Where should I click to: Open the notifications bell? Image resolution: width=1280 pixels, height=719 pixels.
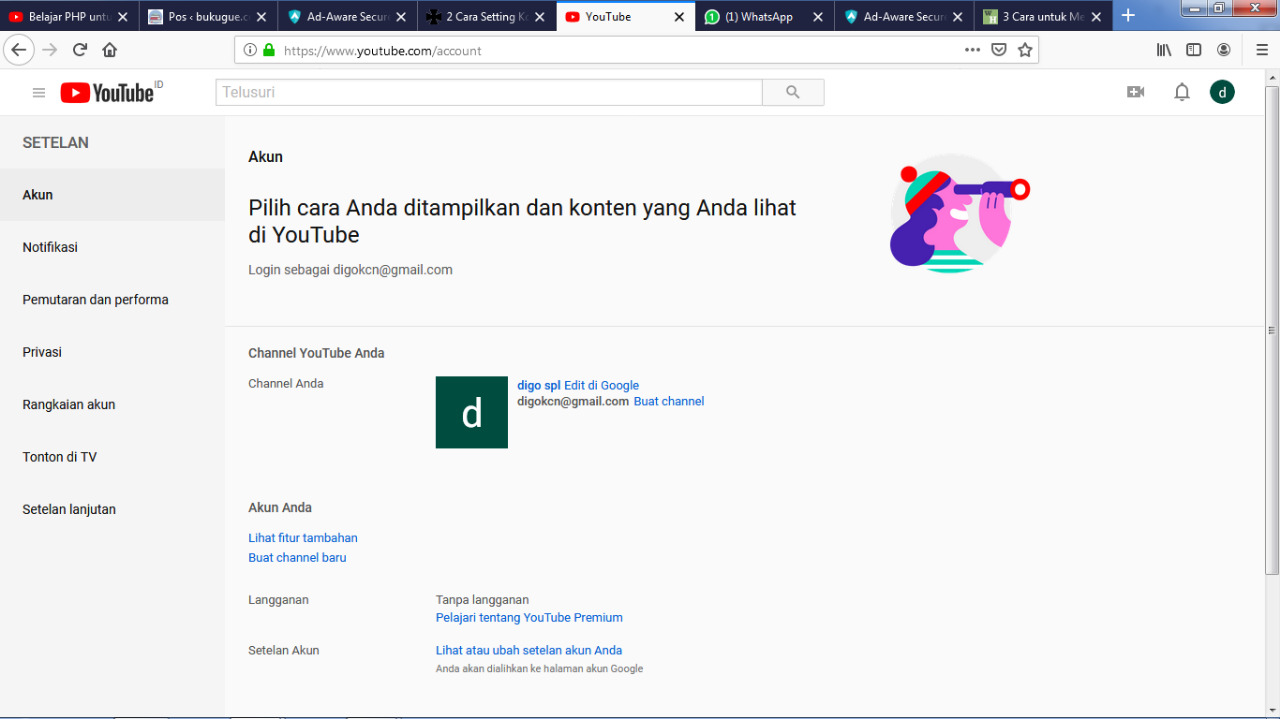click(x=1182, y=92)
